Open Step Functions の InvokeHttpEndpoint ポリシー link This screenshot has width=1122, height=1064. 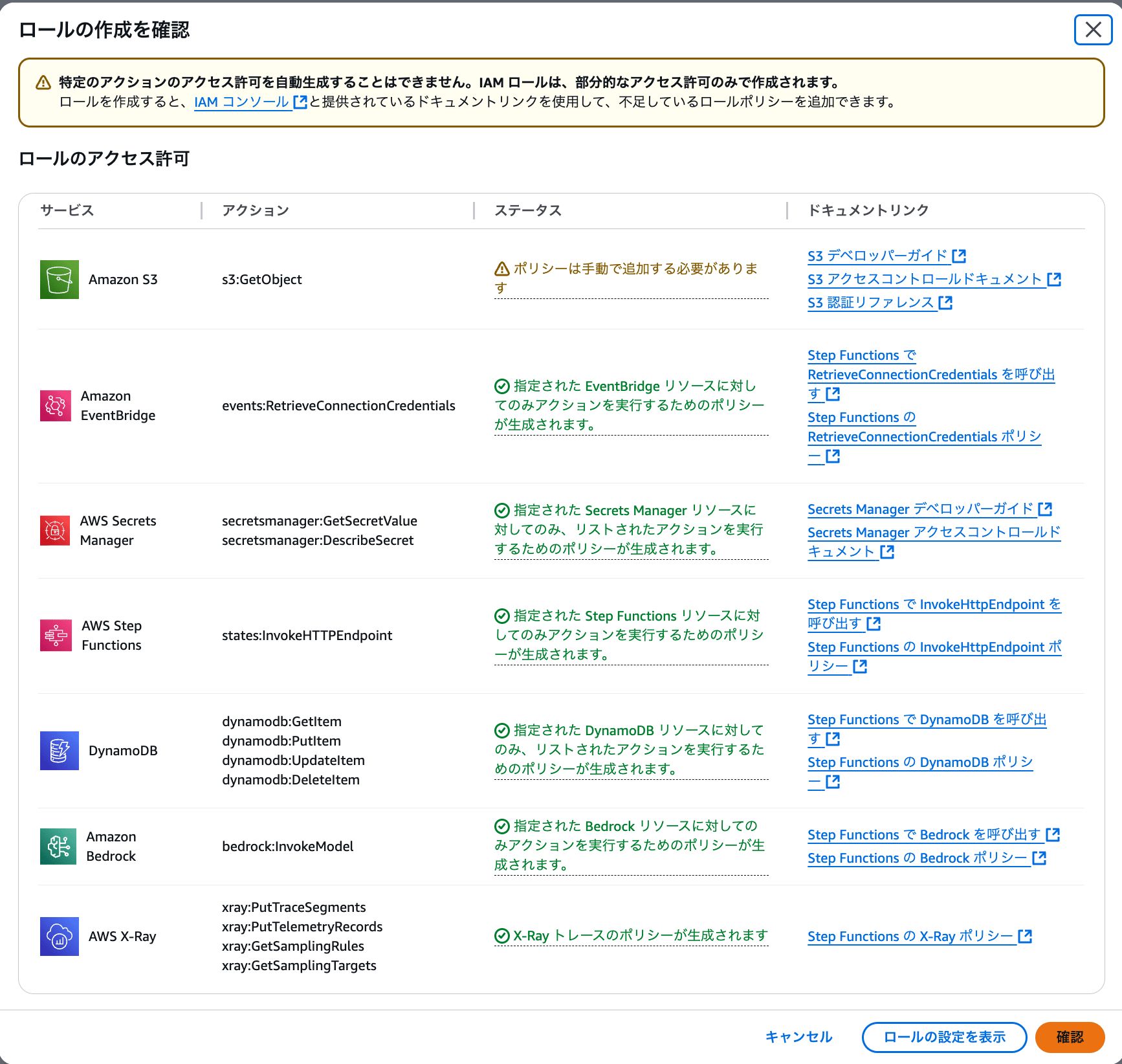tap(934, 657)
